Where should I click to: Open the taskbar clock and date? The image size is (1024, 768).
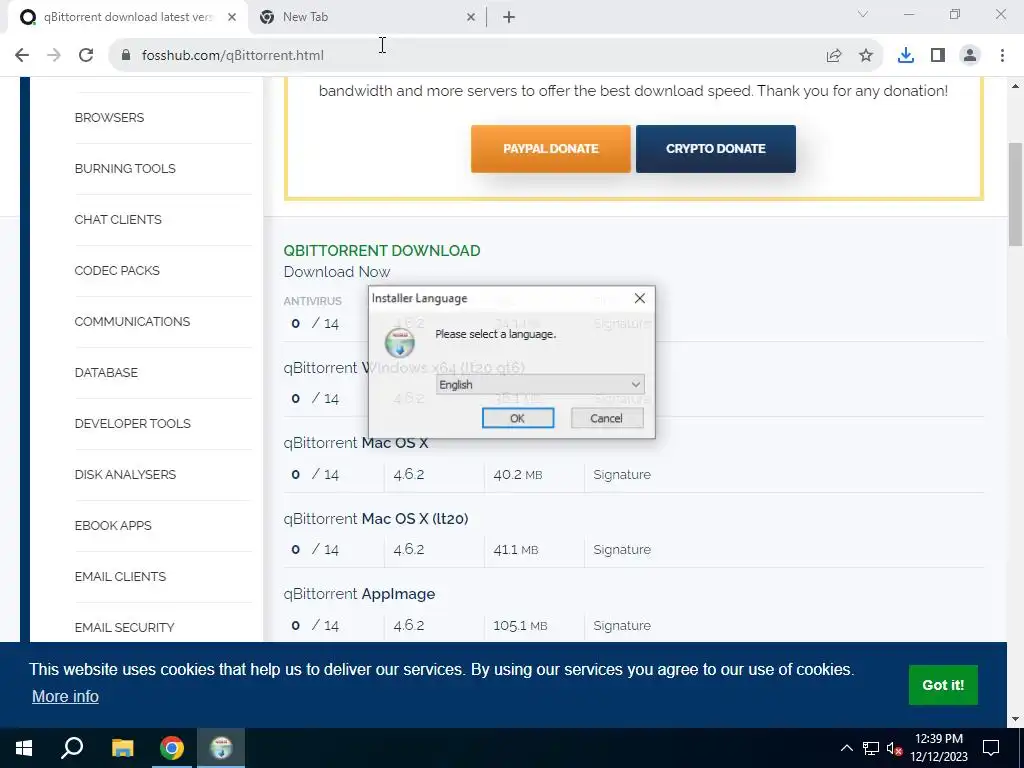tap(939, 748)
